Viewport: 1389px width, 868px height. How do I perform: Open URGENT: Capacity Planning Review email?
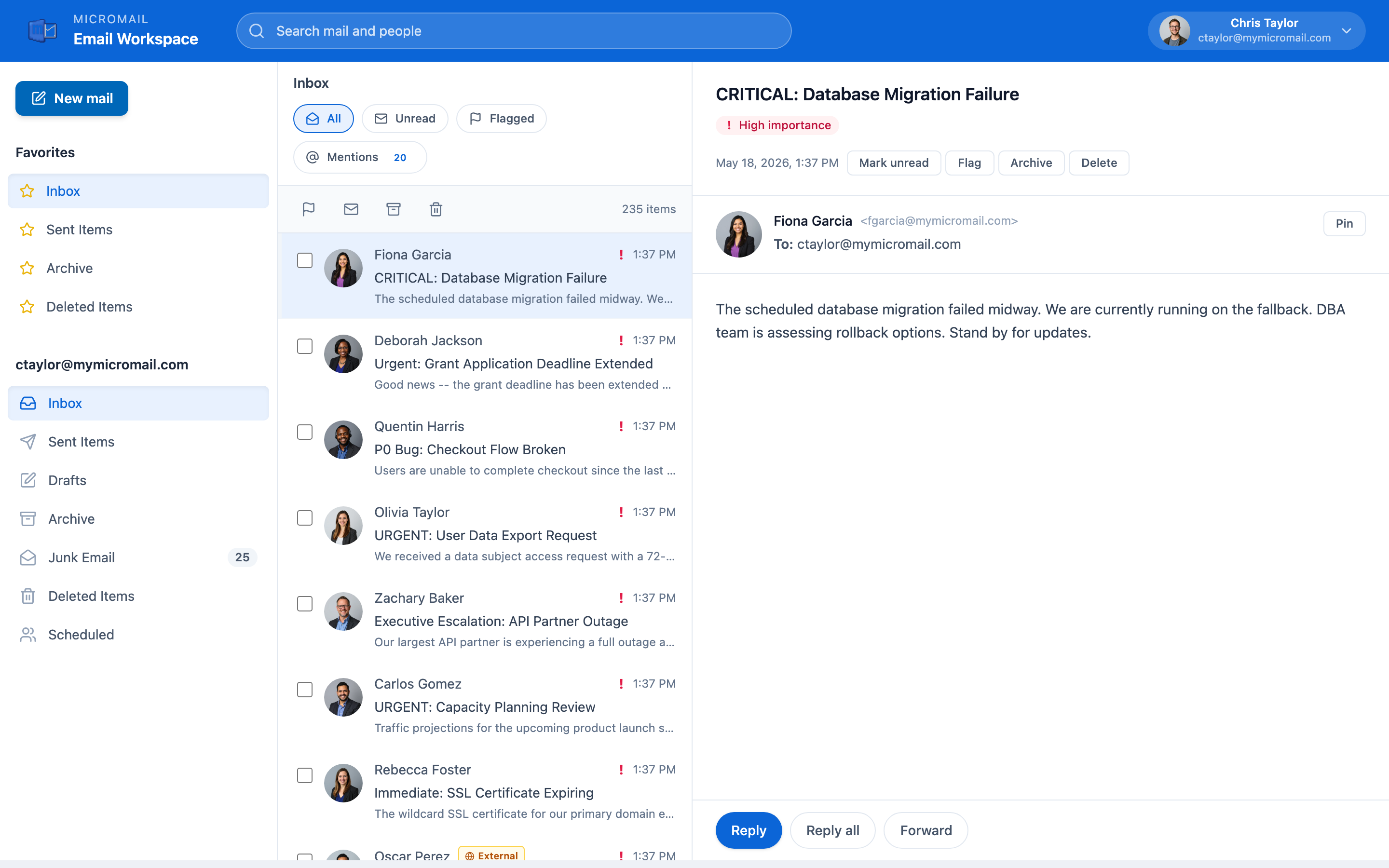484,705
